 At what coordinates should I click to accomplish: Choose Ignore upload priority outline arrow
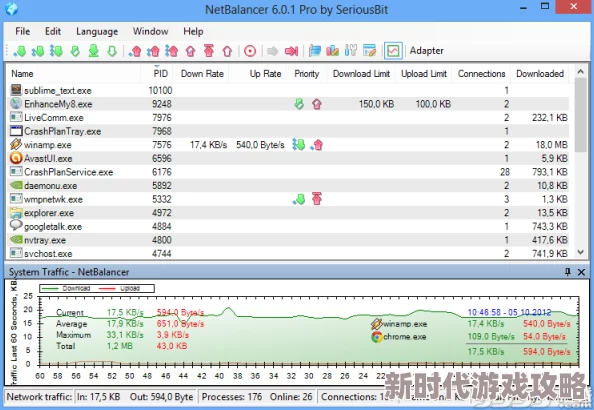click(x=227, y=51)
